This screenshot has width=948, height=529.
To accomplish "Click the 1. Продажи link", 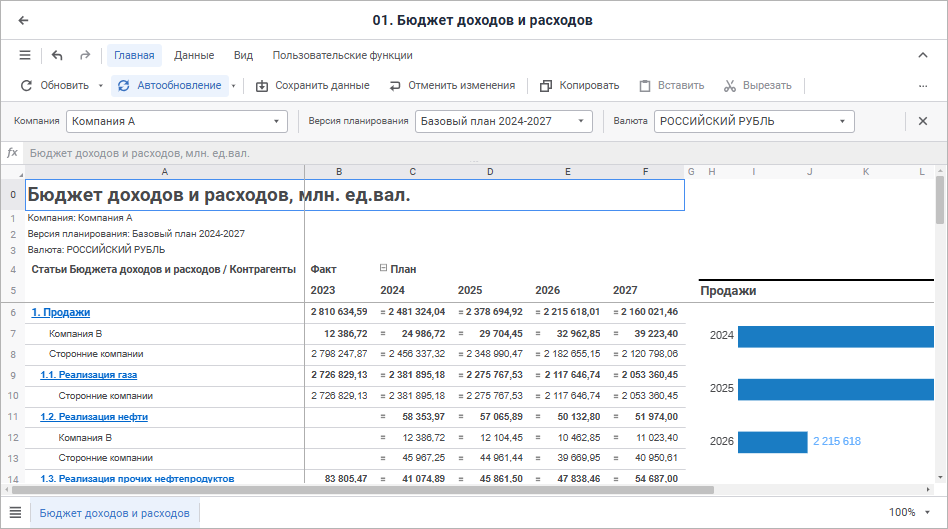I will click(x=61, y=312).
